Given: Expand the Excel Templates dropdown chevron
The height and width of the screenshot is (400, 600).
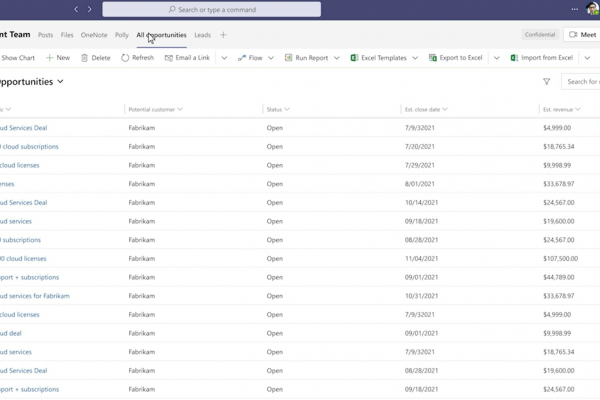Looking at the screenshot, I should coord(415,58).
